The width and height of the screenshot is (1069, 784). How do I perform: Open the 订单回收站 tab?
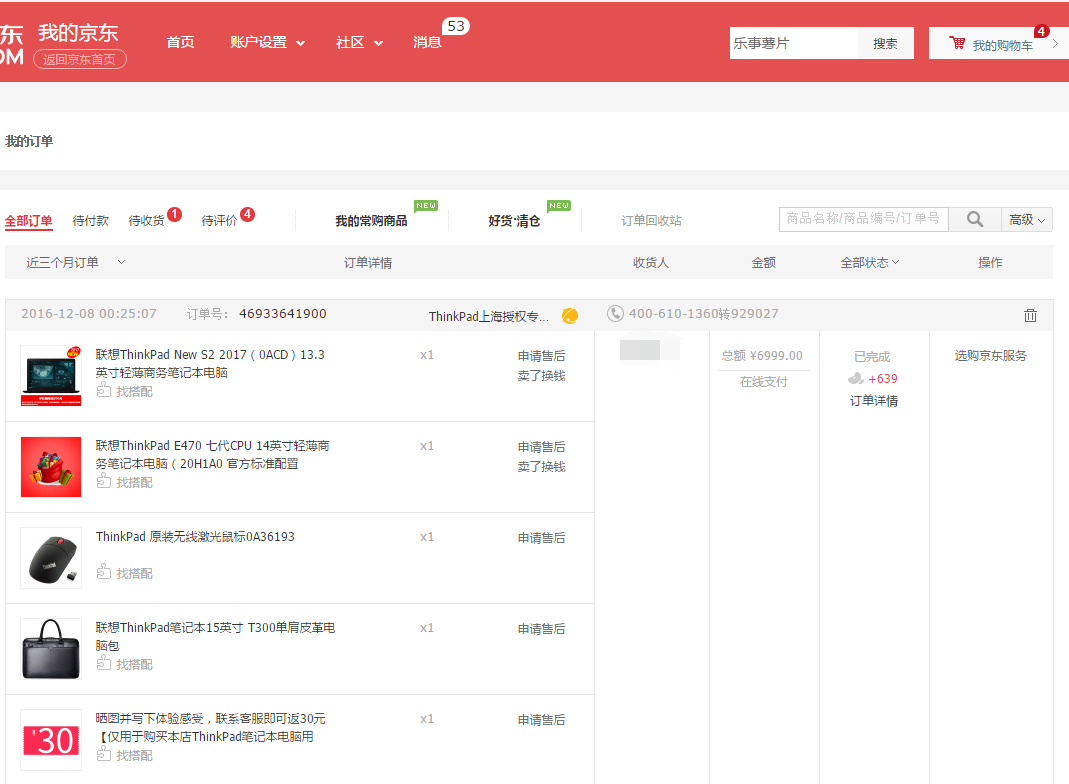coord(651,221)
